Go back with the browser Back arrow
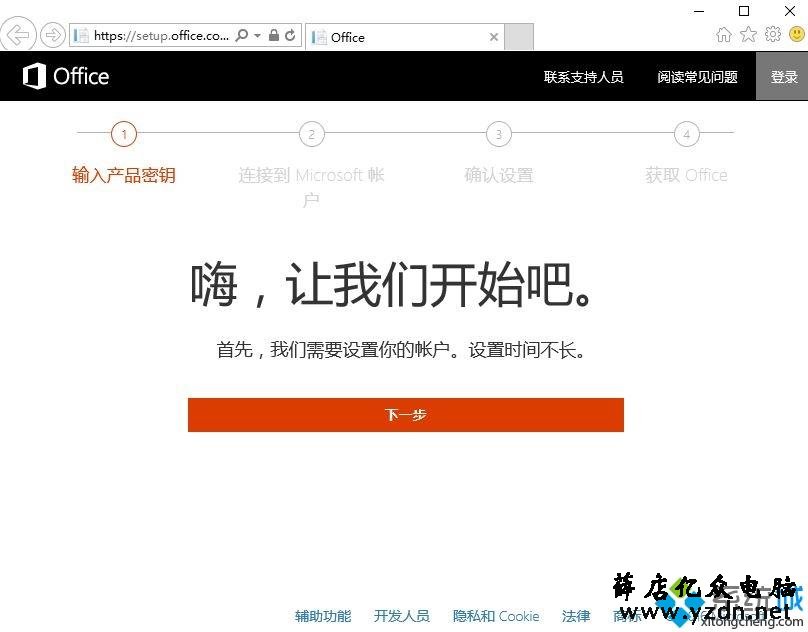The height and width of the screenshot is (632, 808). [18, 34]
